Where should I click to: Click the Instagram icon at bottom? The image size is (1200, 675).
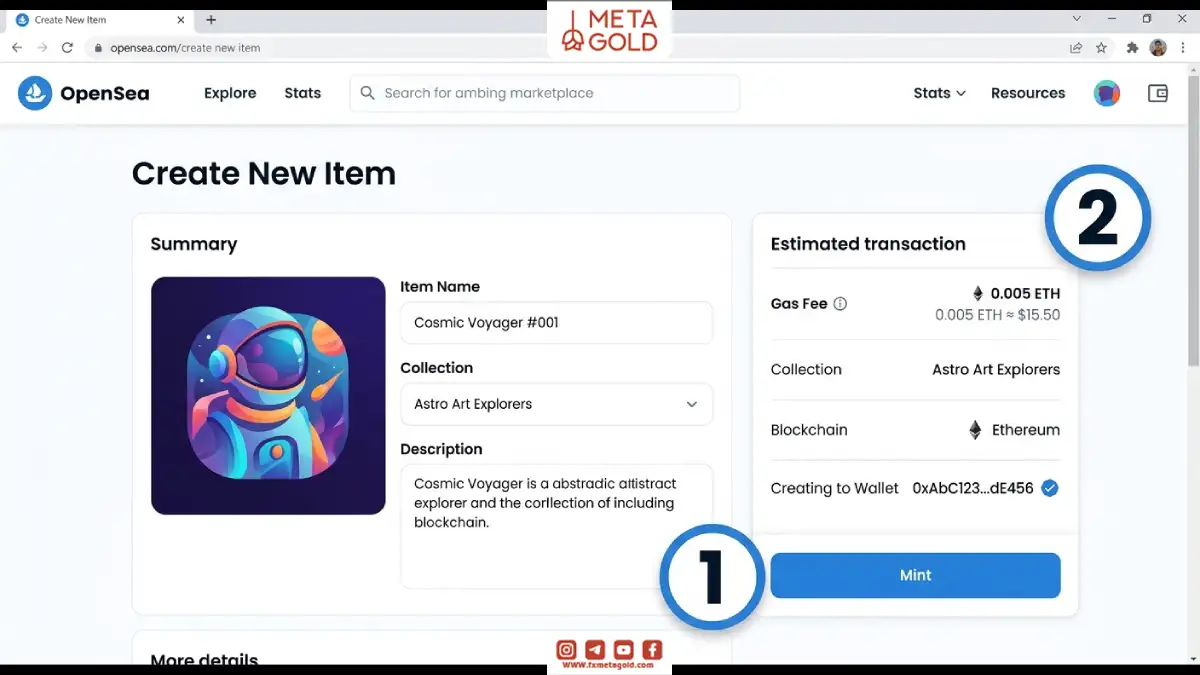click(x=566, y=649)
